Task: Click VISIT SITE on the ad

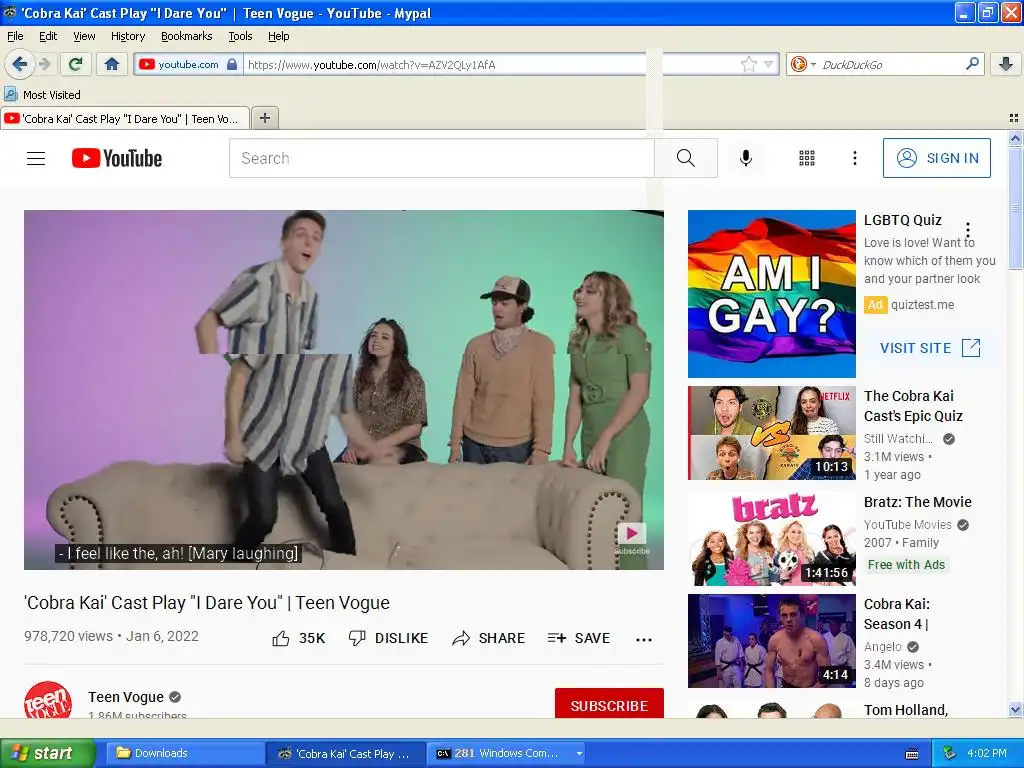Action: tap(930, 347)
